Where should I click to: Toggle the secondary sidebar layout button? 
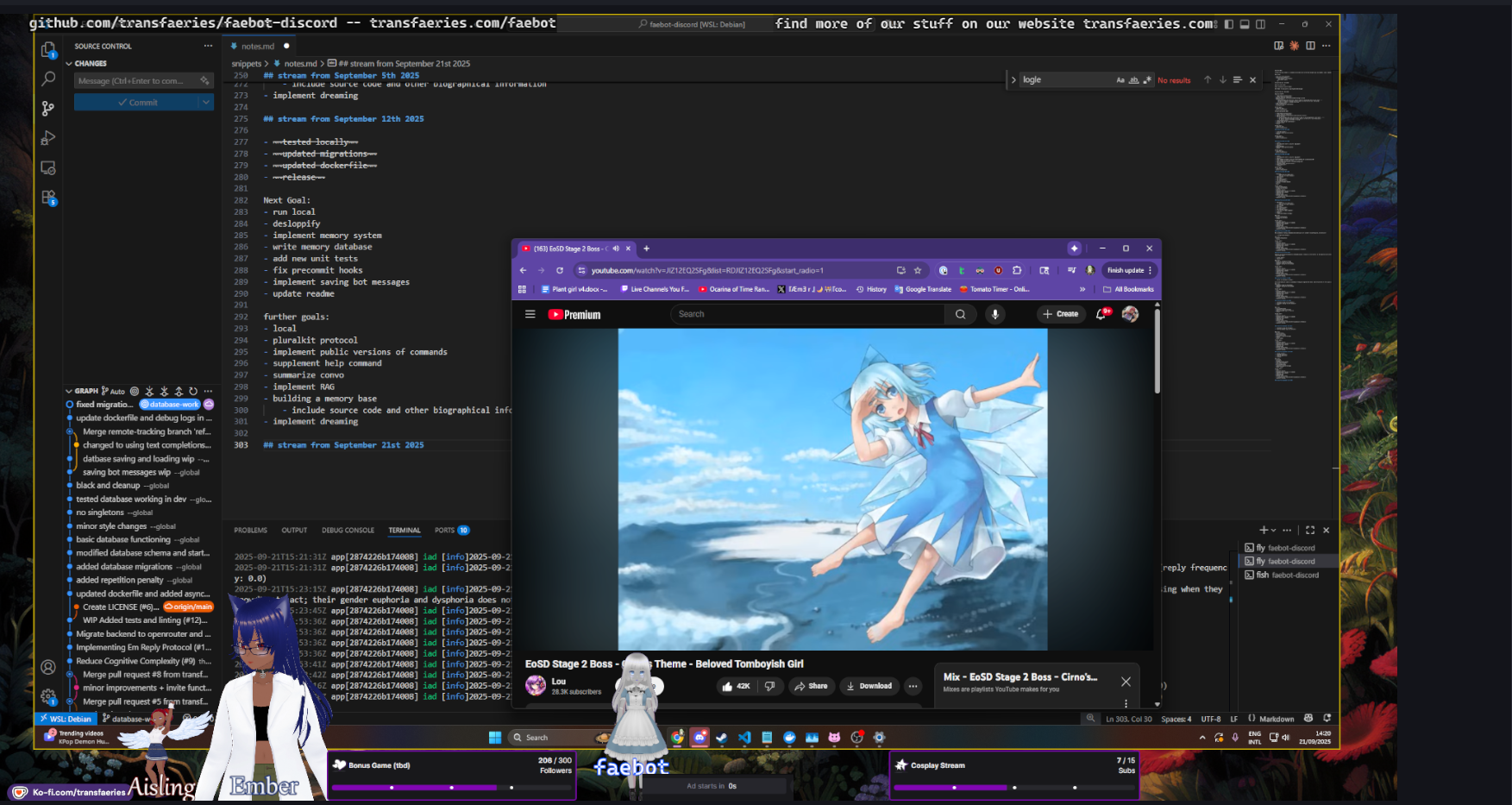tap(1260, 24)
